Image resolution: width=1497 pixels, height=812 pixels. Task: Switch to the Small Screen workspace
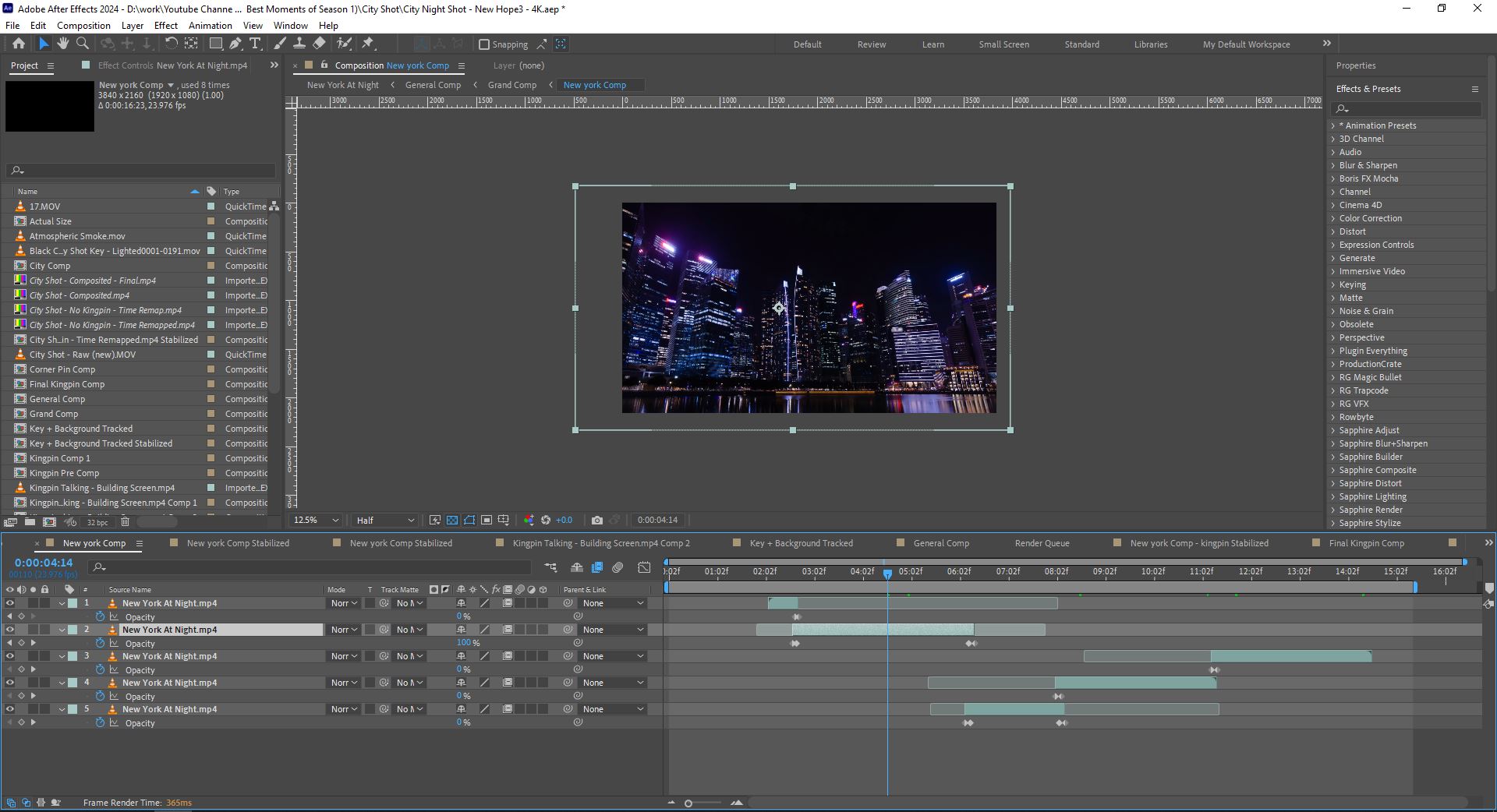coord(1003,44)
